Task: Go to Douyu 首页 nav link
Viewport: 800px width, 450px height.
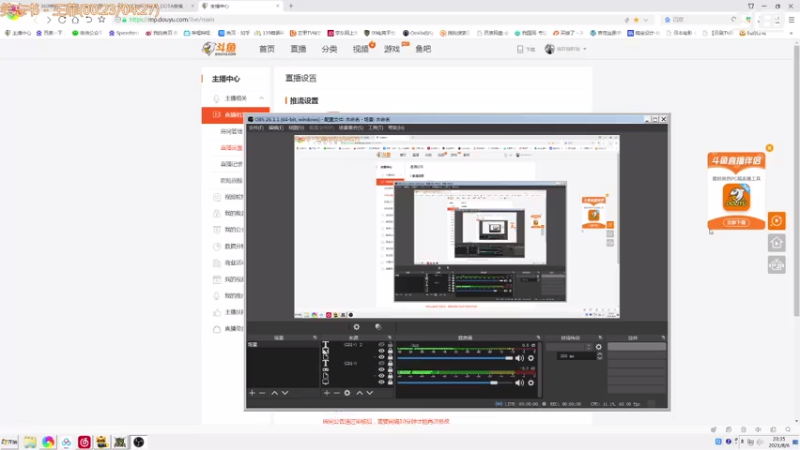Action: tap(267, 49)
